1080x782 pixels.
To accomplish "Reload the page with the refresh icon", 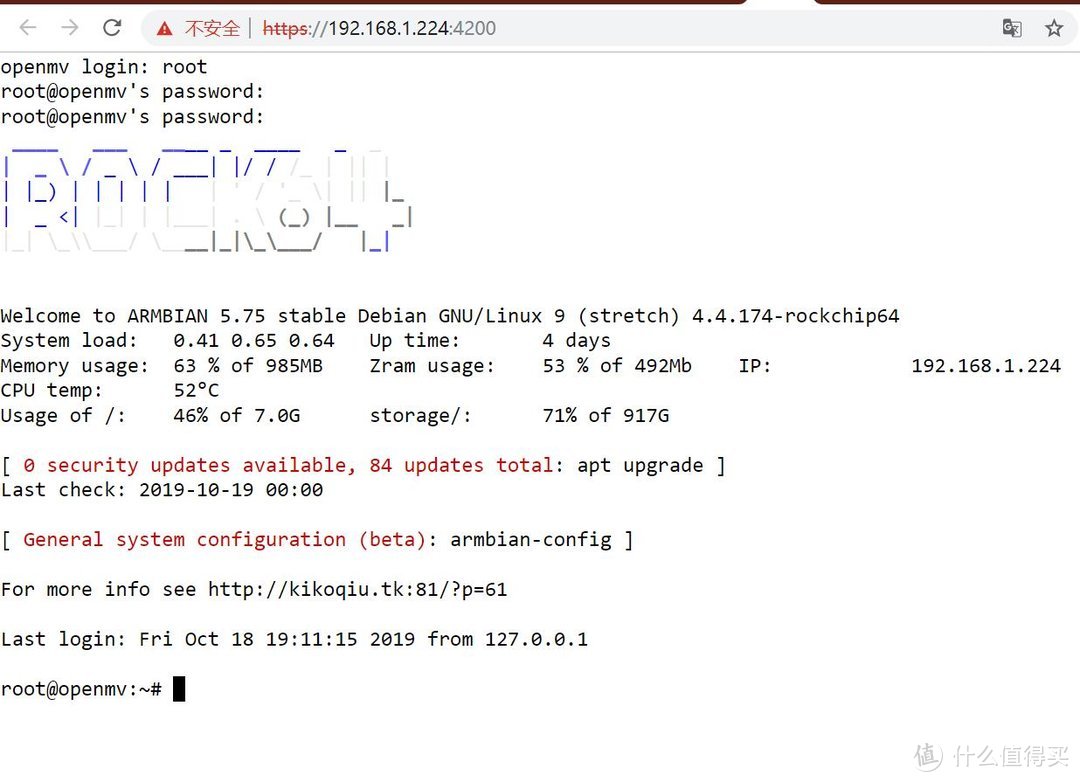I will point(112,28).
